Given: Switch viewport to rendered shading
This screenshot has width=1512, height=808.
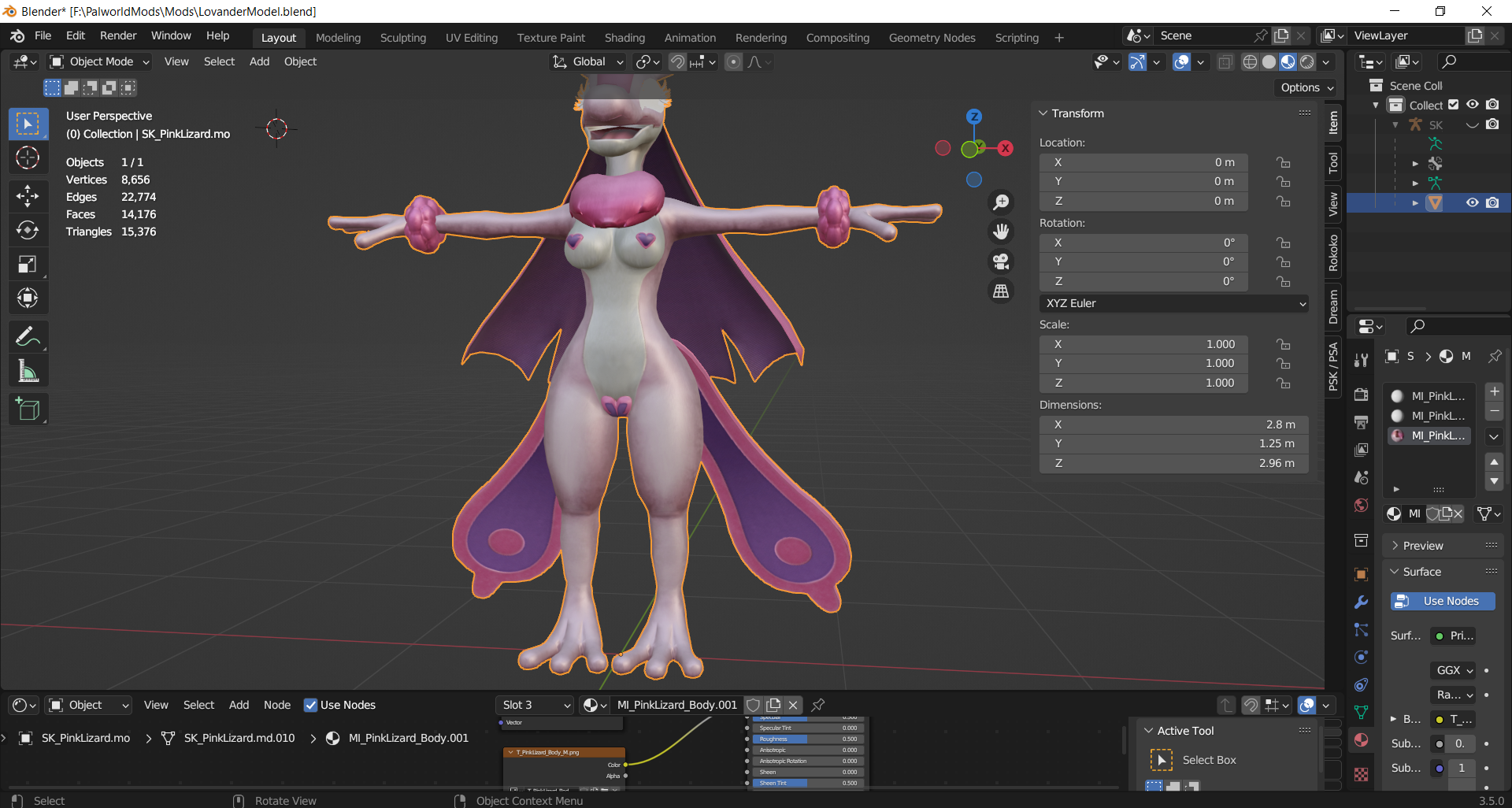Looking at the screenshot, I should (1307, 61).
